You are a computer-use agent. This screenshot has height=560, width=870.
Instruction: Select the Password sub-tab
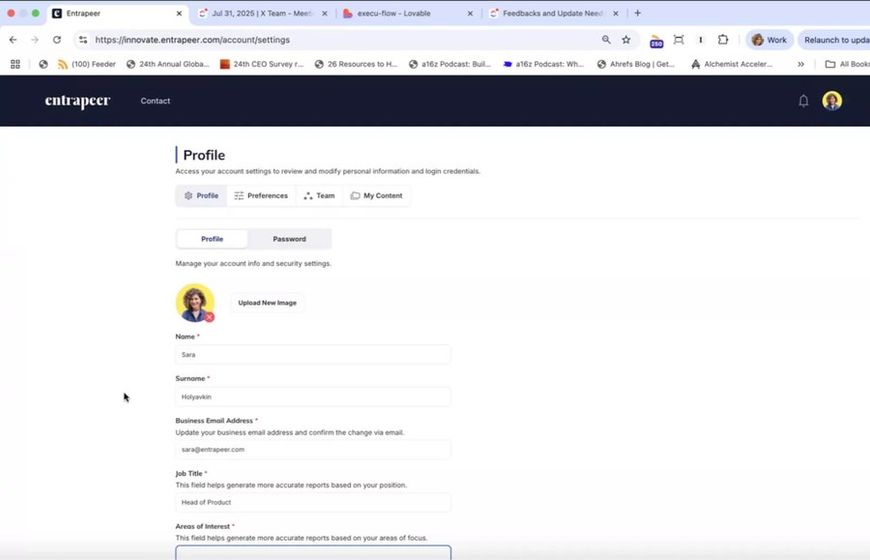click(x=289, y=239)
